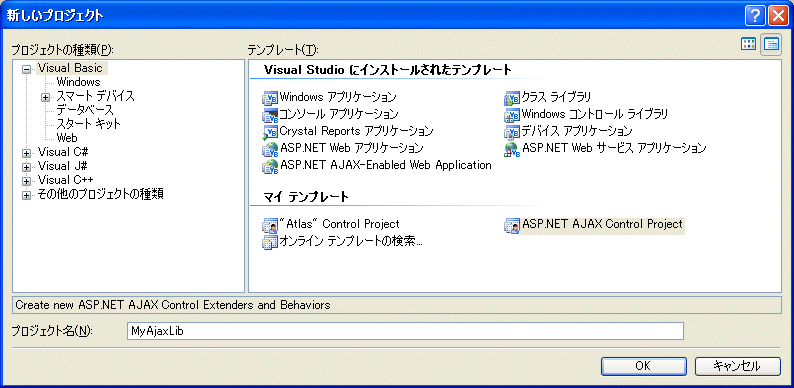The width and height of the screenshot is (794, 388).
Task: Expand the その他のプロジェクトの種類 node
Action: [x=26, y=195]
